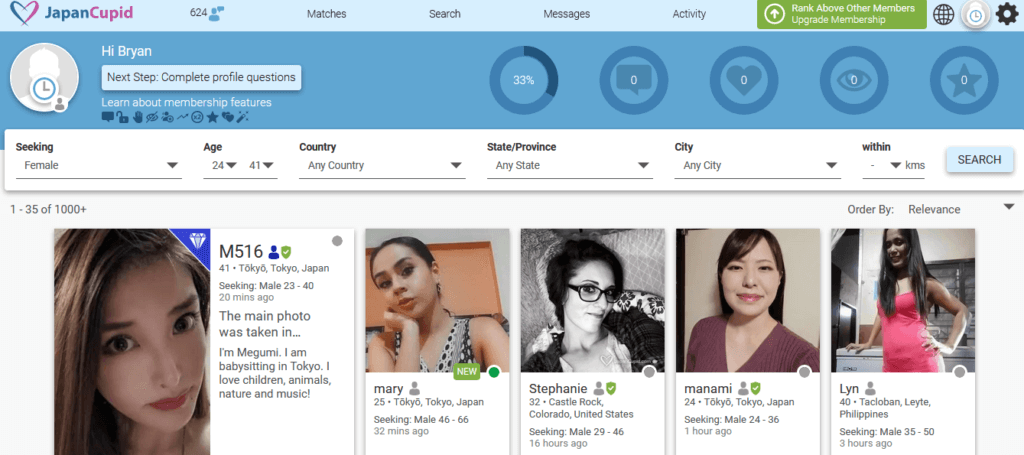
Task: Open Learn about membership features link
Action: [x=186, y=102]
